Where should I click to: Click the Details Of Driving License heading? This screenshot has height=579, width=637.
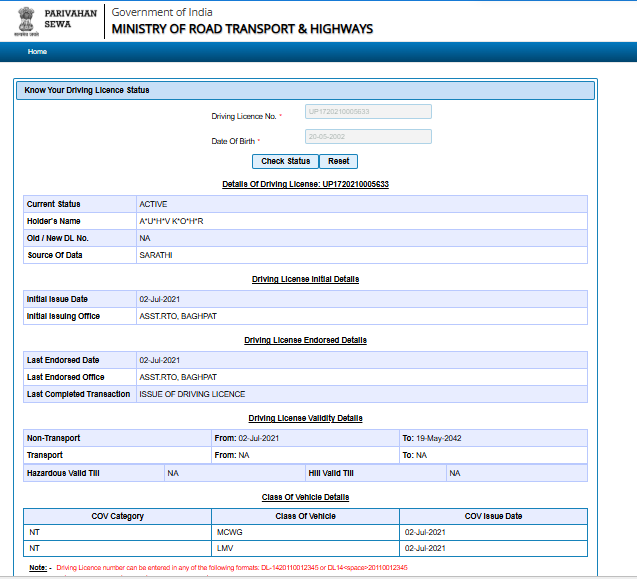305,185
